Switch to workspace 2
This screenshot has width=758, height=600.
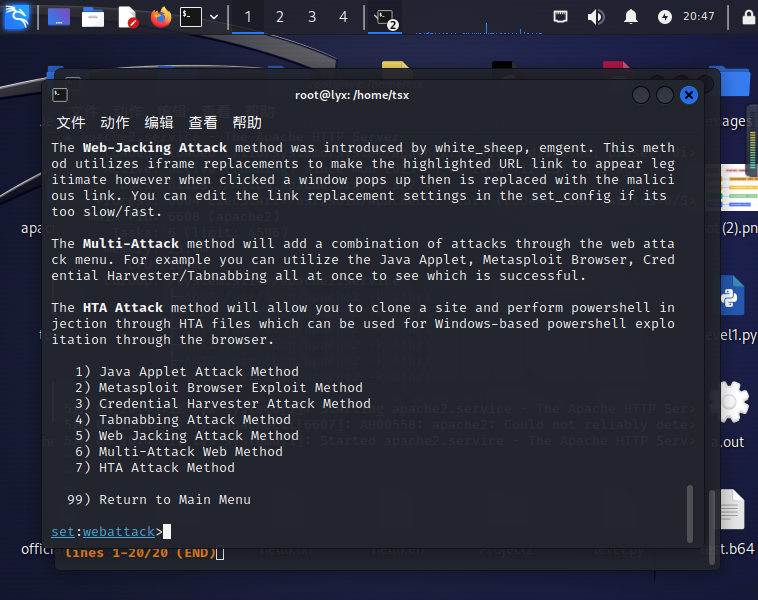(279, 17)
